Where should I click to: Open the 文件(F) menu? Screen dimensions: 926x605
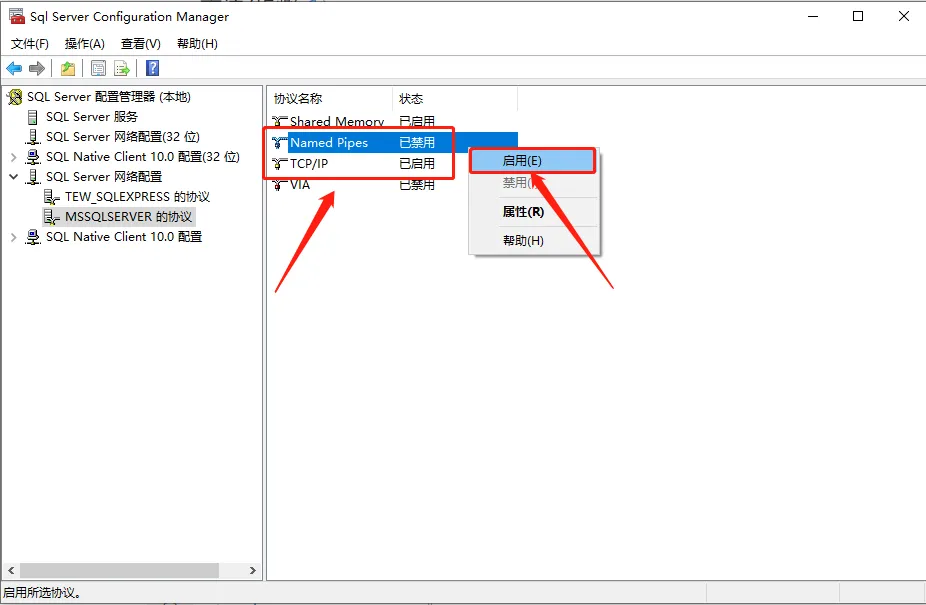(30, 44)
